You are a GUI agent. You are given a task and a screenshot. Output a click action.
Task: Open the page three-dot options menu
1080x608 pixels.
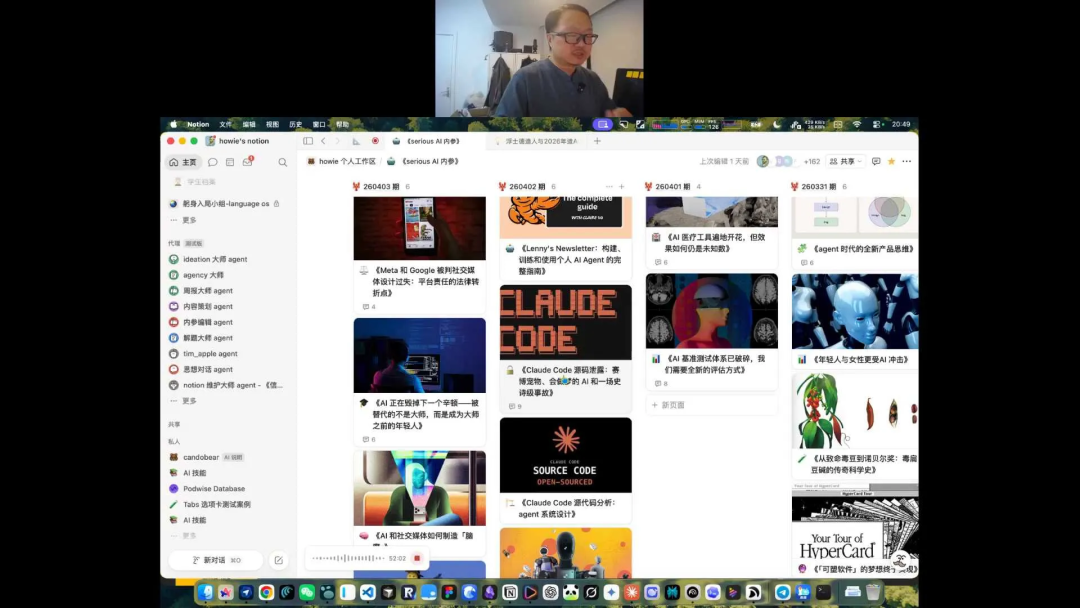point(906,161)
